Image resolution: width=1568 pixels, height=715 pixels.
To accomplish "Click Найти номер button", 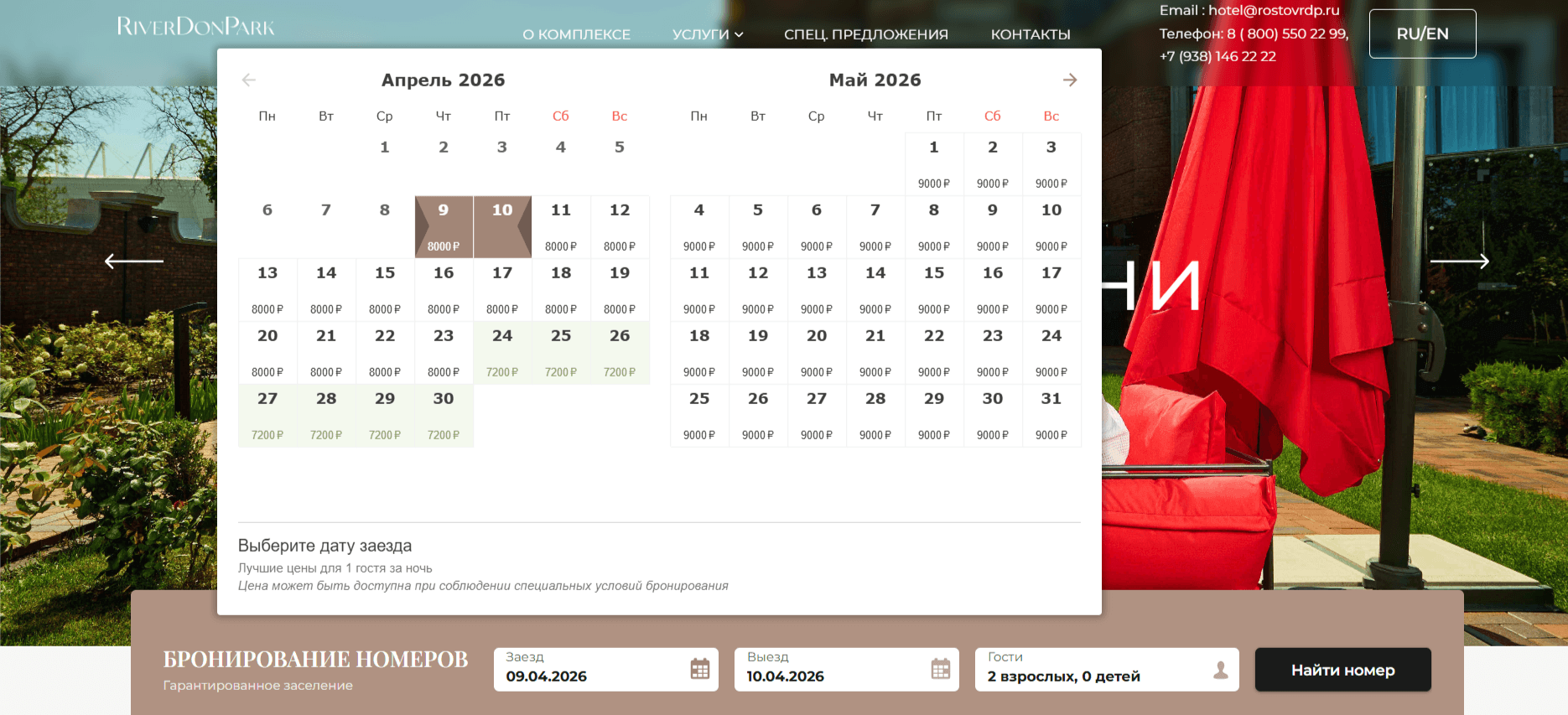I will [1343, 670].
